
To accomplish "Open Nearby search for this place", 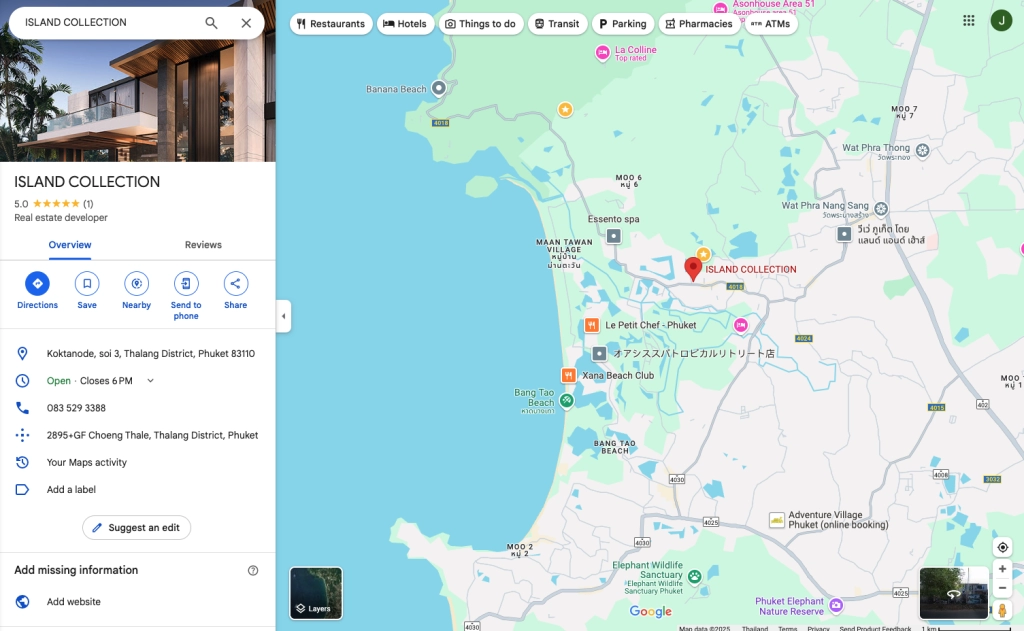I will [x=136, y=284].
